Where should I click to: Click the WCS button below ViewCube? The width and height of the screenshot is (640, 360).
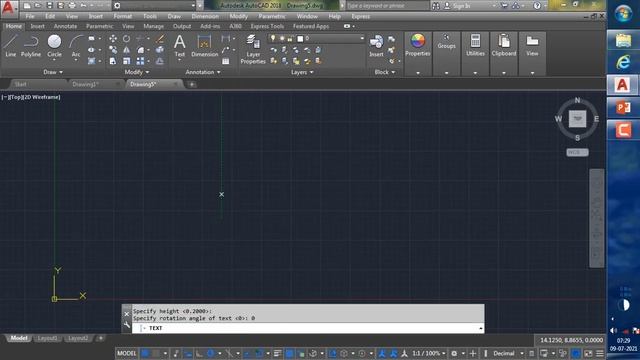577,152
